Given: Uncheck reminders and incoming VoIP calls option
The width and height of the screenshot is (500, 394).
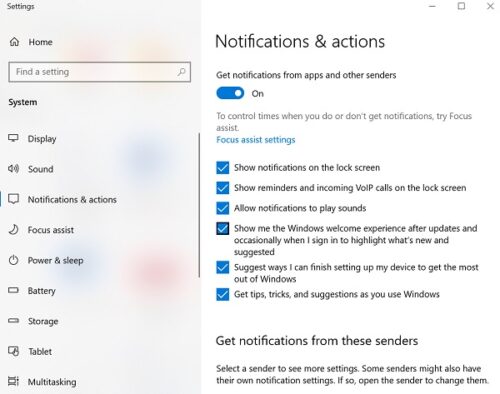Looking at the screenshot, I should 222,188.
